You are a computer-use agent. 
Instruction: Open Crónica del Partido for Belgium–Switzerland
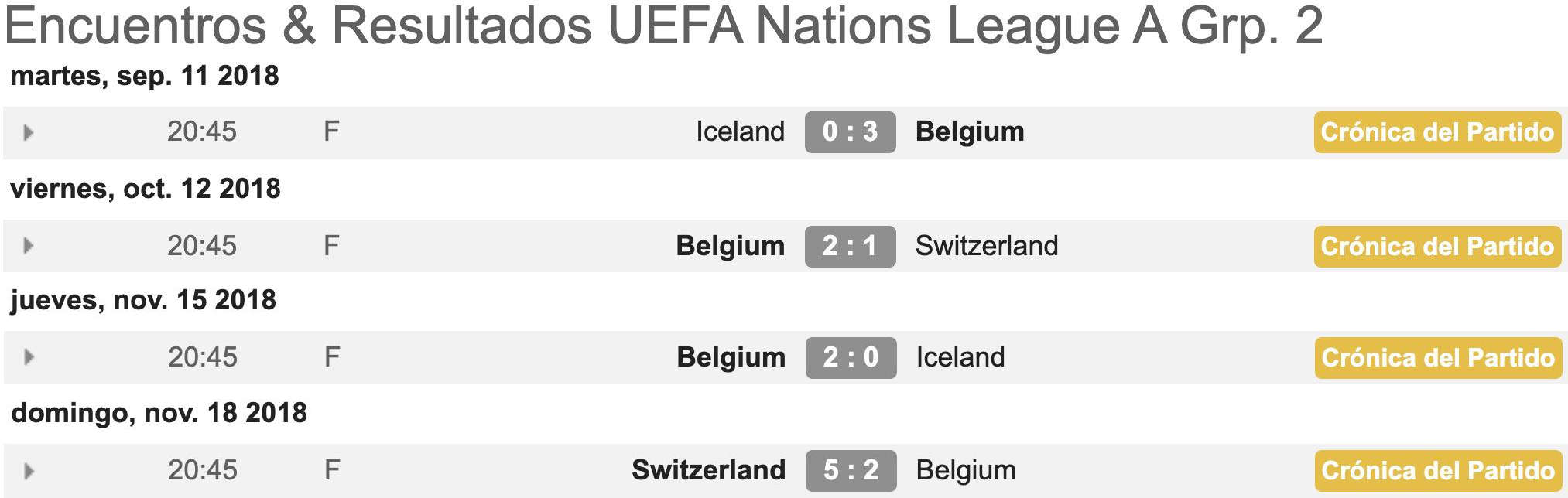click(1437, 246)
